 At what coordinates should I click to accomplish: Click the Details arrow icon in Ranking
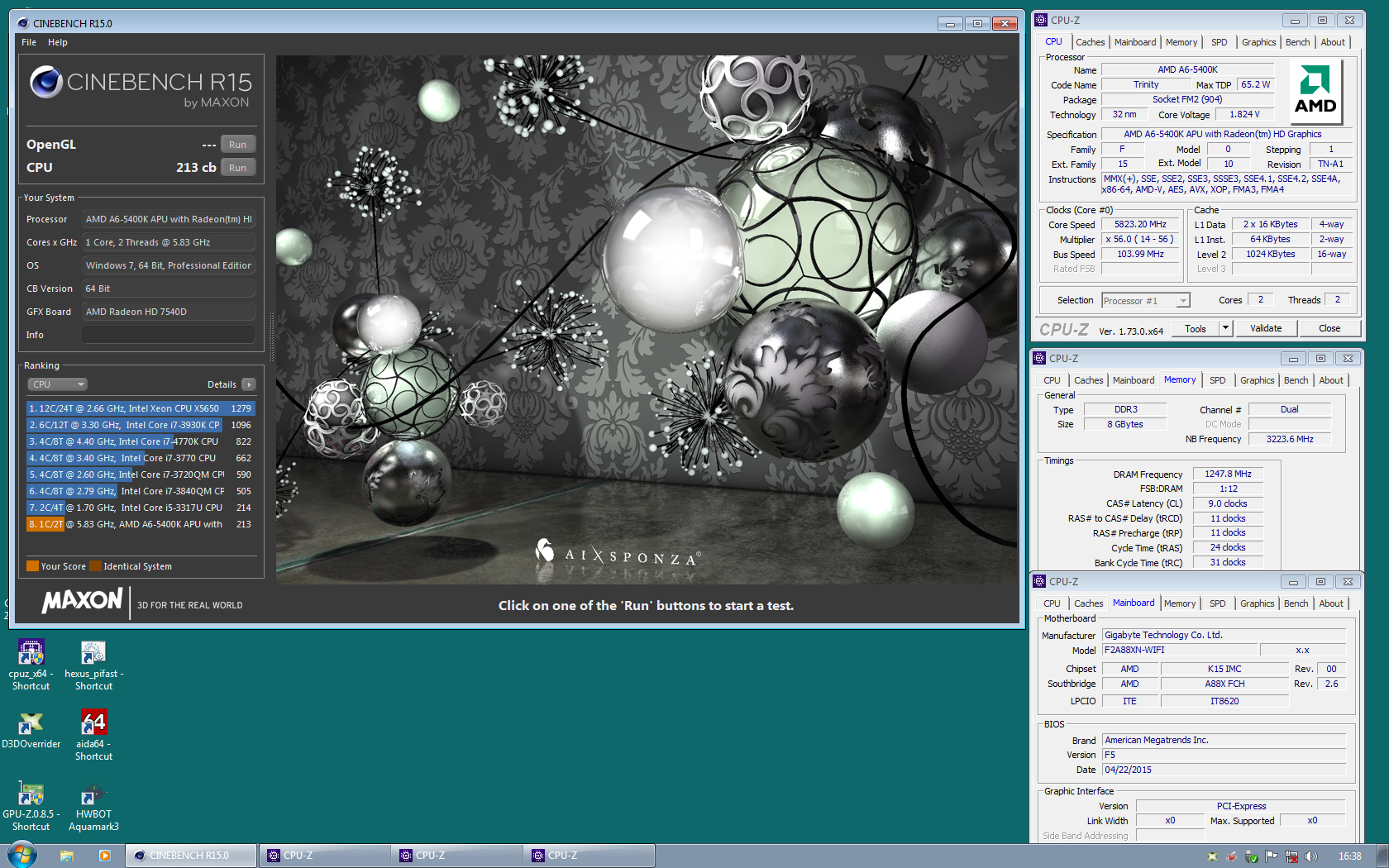[x=249, y=384]
